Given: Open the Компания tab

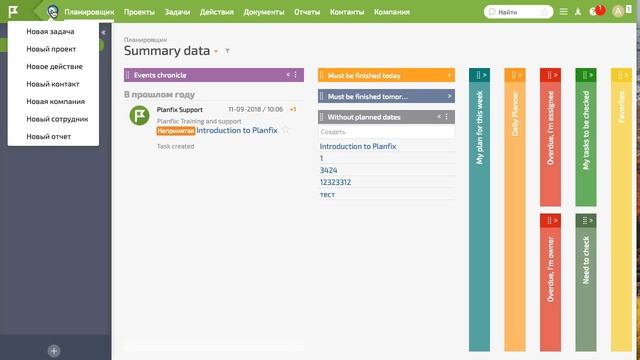Looking at the screenshot, I should tap(392, 12).
